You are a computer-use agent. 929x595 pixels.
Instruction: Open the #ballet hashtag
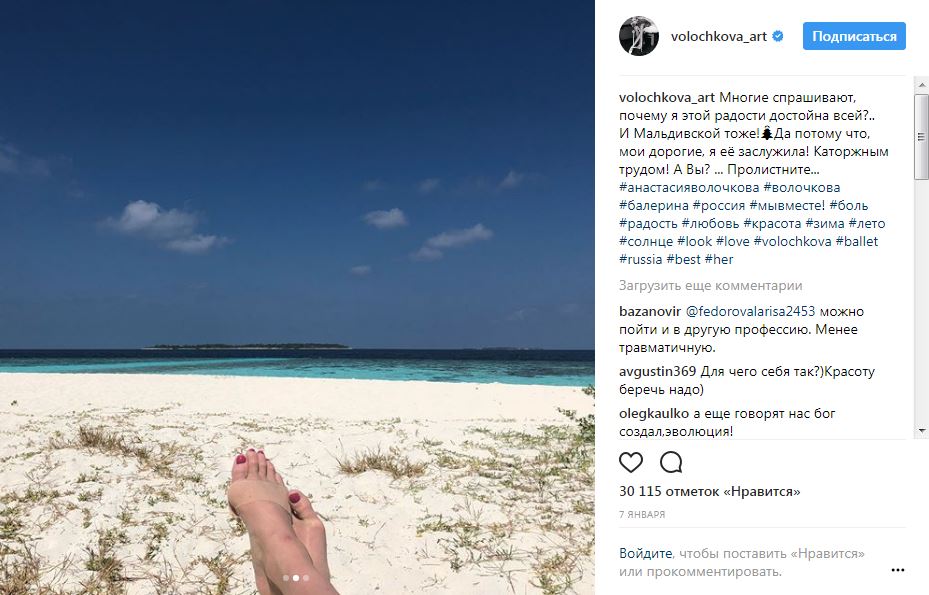857,241
